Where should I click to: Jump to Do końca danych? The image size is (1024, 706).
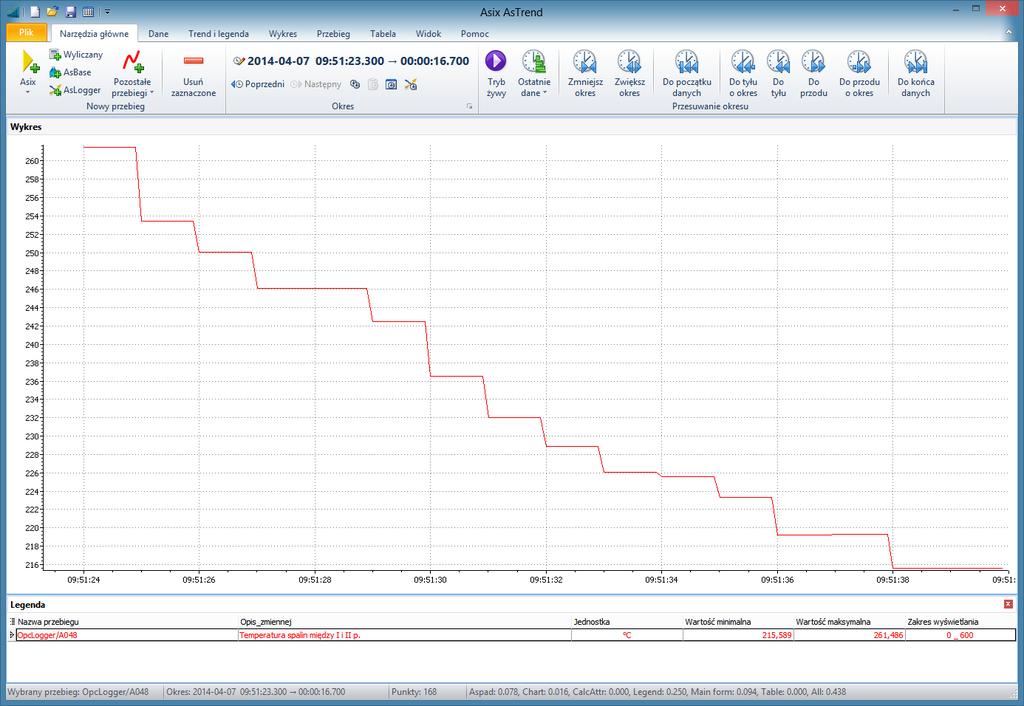click(916, 73)
